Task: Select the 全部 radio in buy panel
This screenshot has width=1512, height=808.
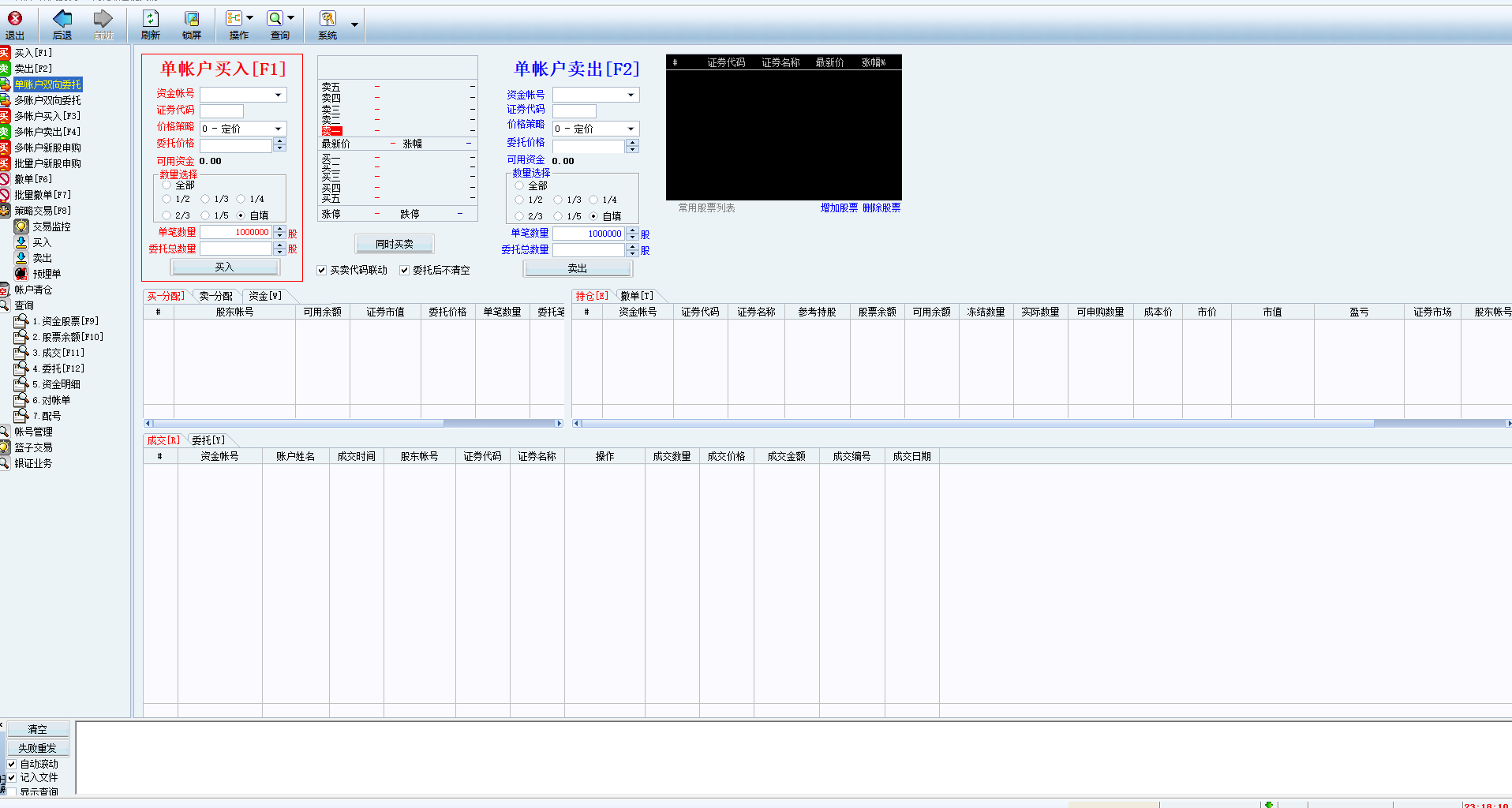Action: (x=167, y=185)
